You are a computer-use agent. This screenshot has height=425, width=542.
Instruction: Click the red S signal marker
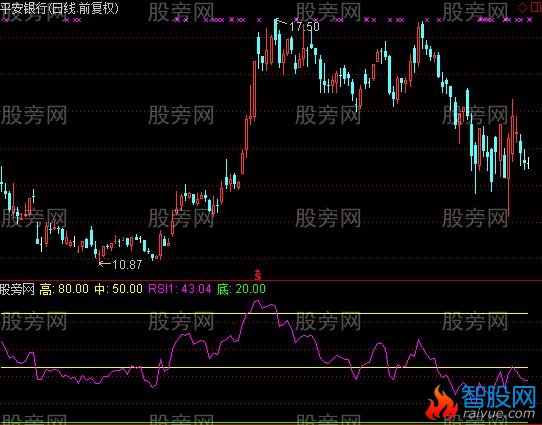(x=258, y=275)
